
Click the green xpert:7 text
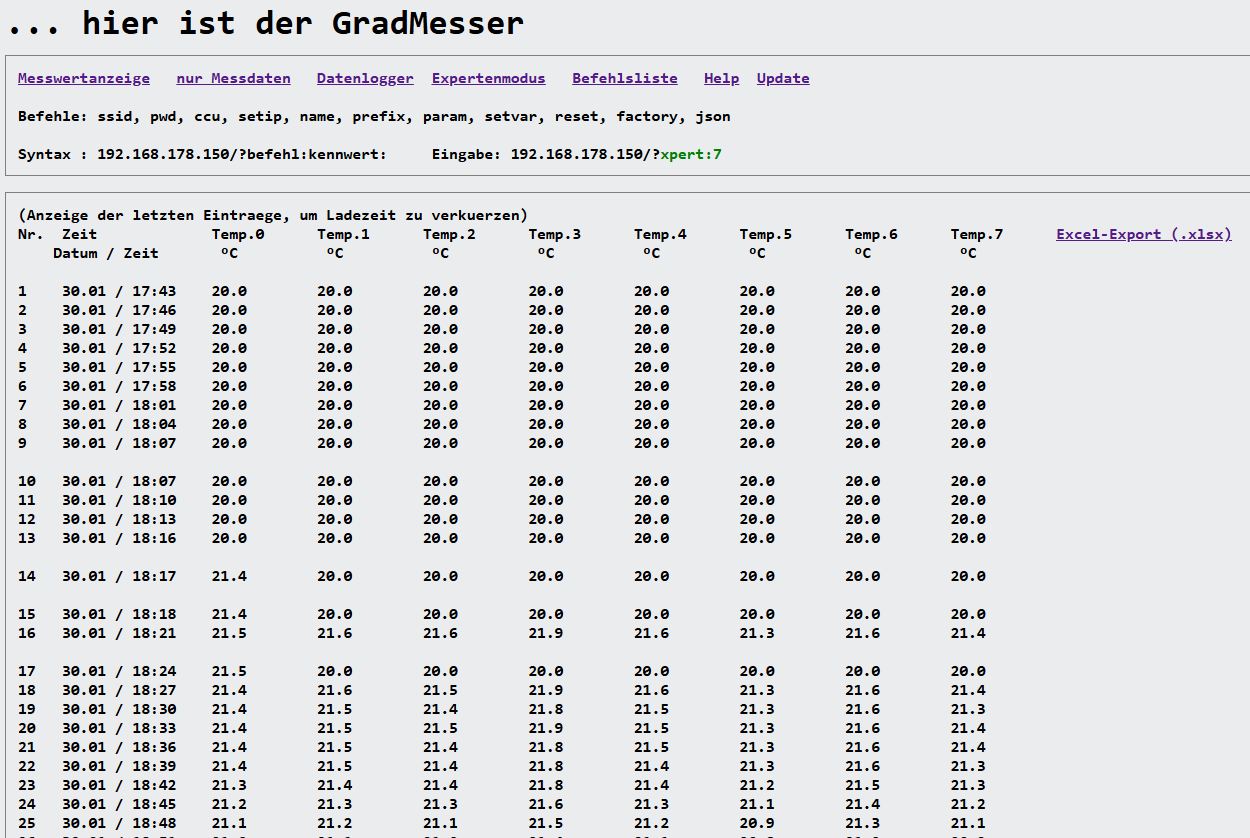click(691, 154)
